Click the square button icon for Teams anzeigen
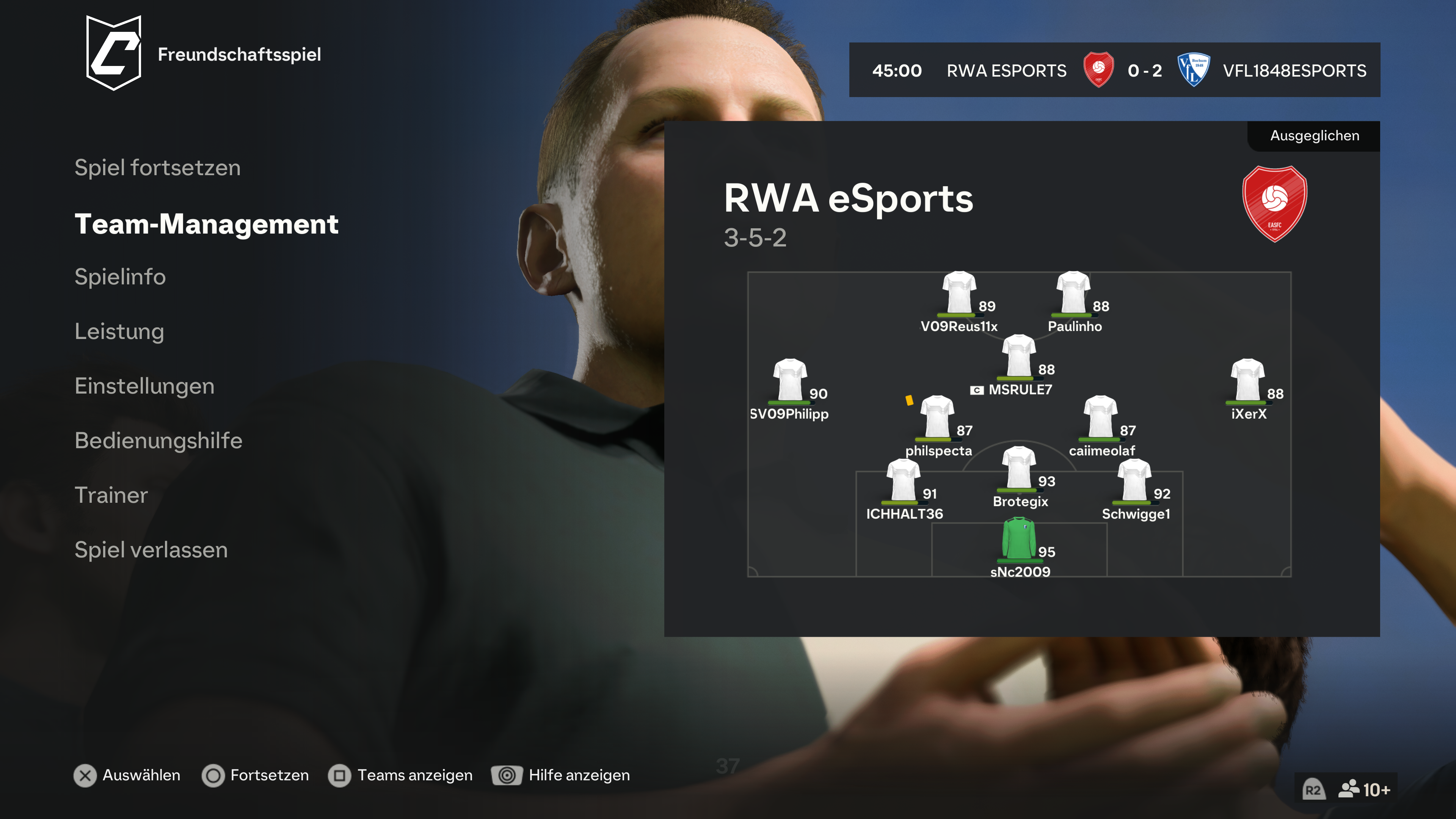The width and height of the screenshot is (1456, 819). click(339, 775)
